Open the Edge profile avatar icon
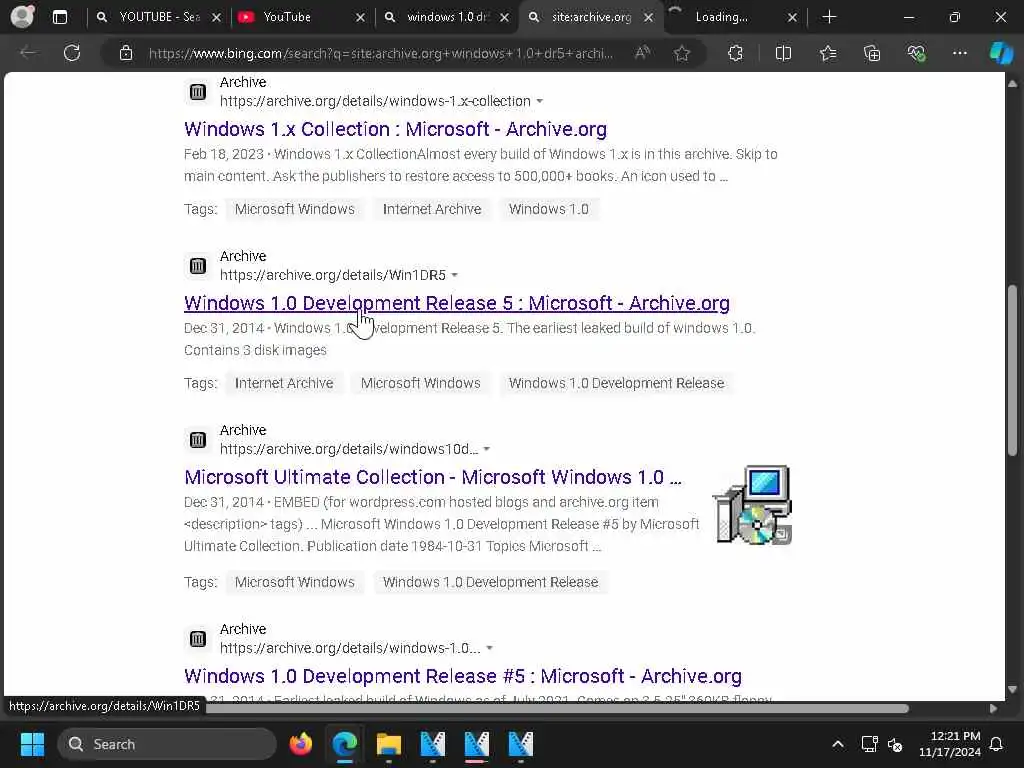The image size is (1024, 768). [x=23, y=16]
